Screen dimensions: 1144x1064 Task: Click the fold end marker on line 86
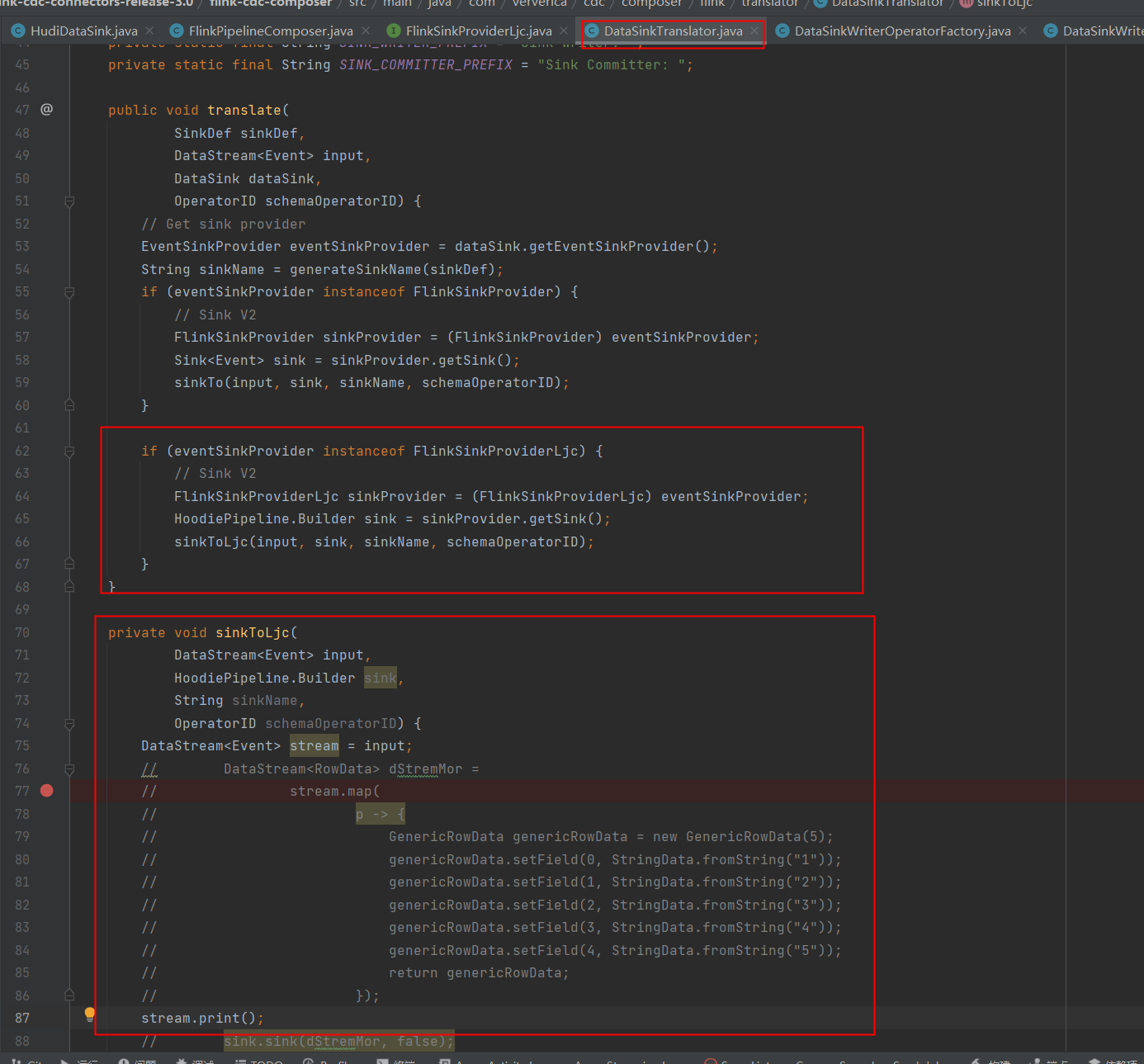coord(69,995)
